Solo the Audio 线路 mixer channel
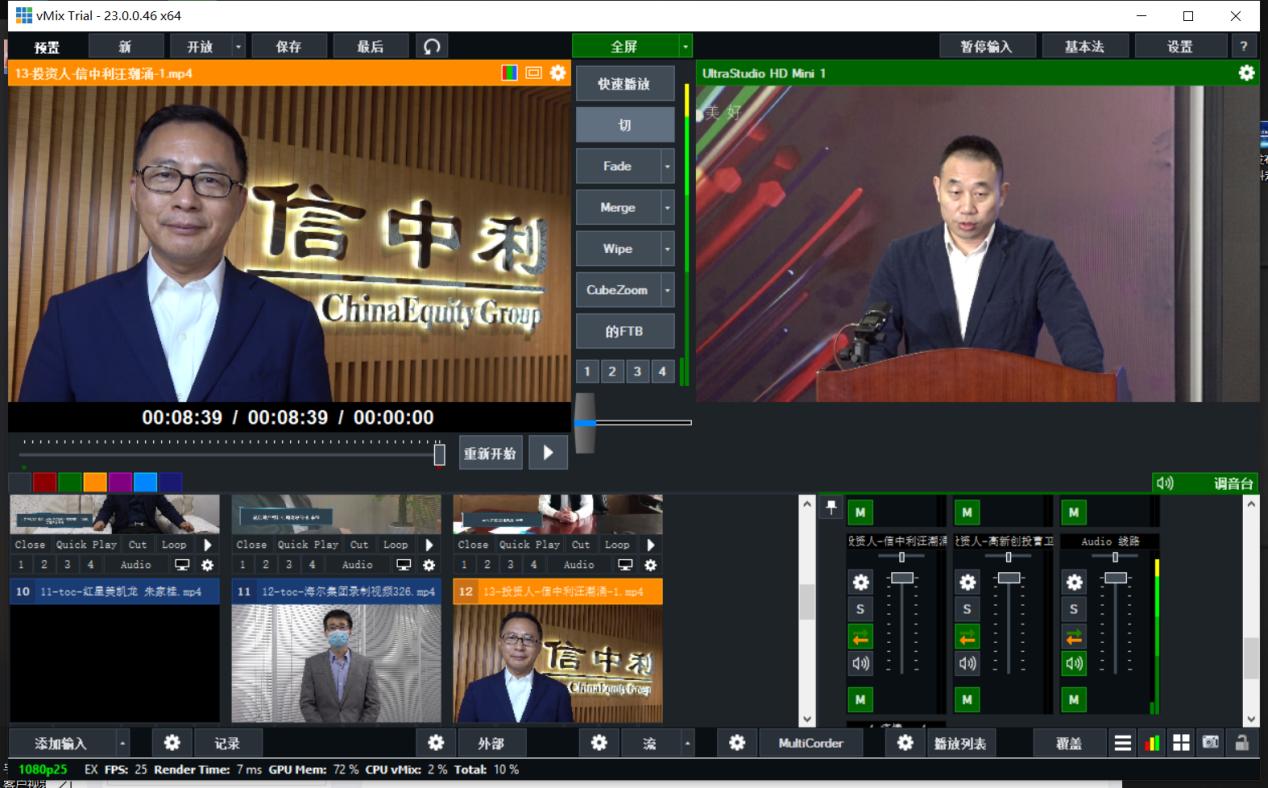This screenshot has height=788, width=1268. click(1074, 609)
